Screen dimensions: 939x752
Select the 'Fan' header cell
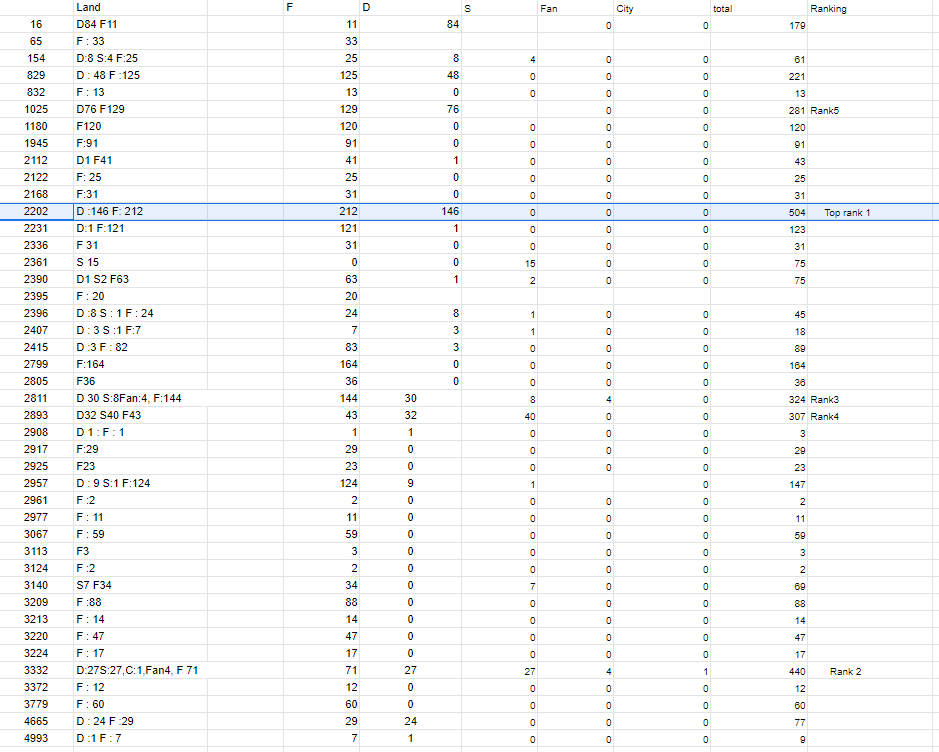575,8
